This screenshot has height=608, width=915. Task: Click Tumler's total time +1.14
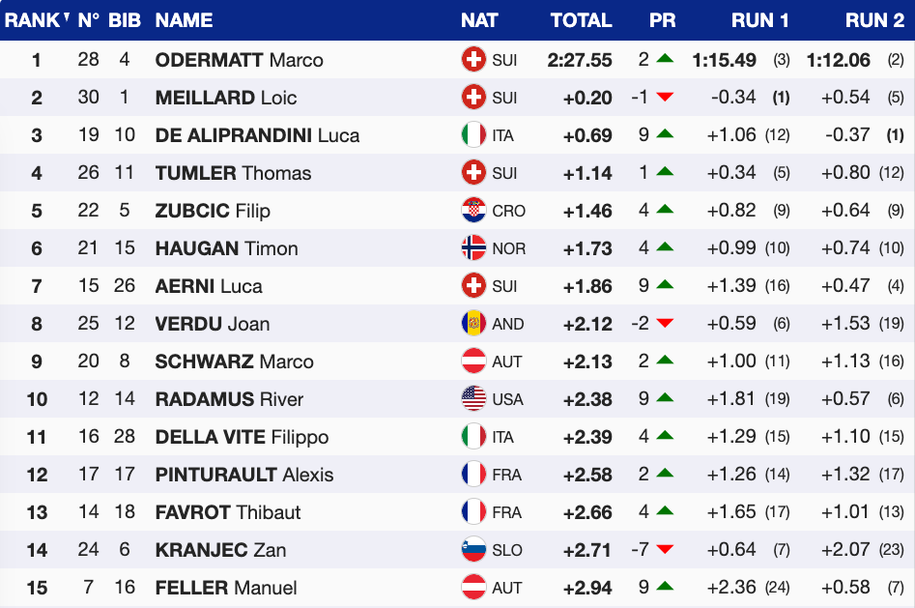[x=588, y=173]
